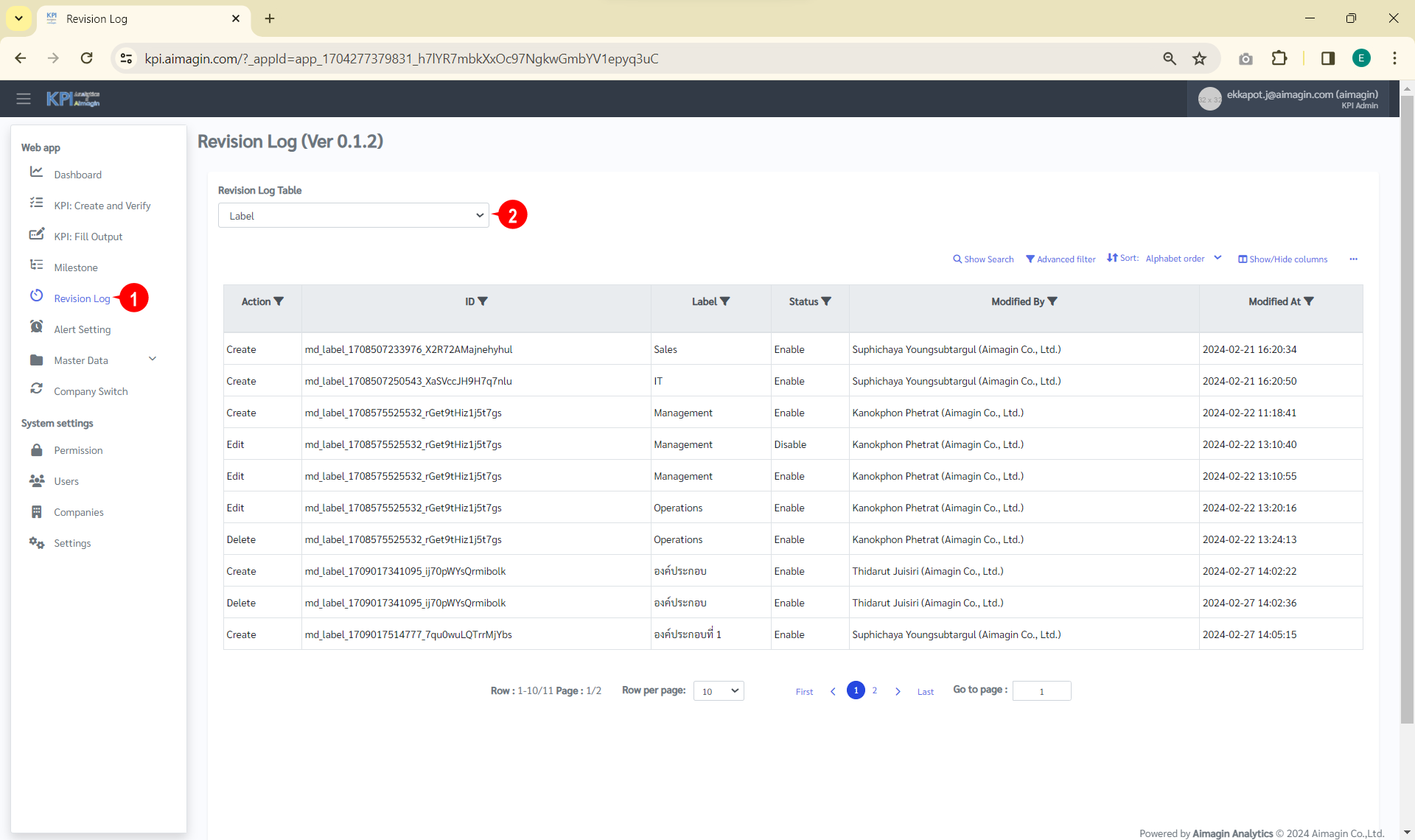
Task: Bookmark this page with star icon
Action: [x=1199, y=59]
